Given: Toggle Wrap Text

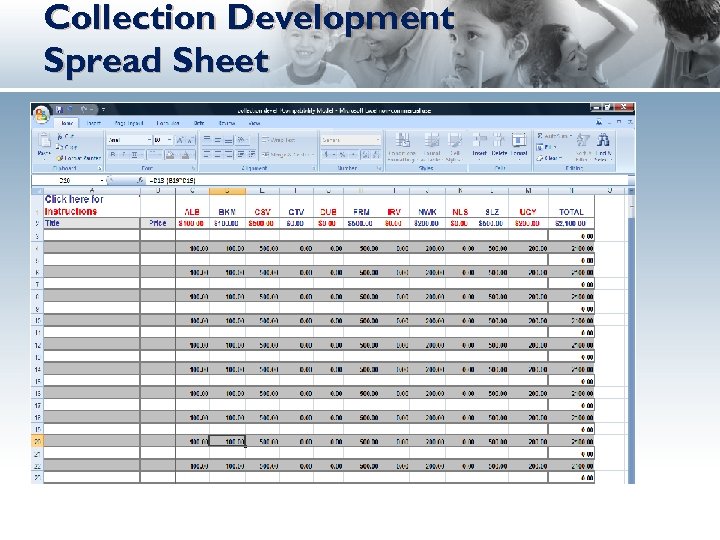Looking at the screenshot, I should [279, 140].
